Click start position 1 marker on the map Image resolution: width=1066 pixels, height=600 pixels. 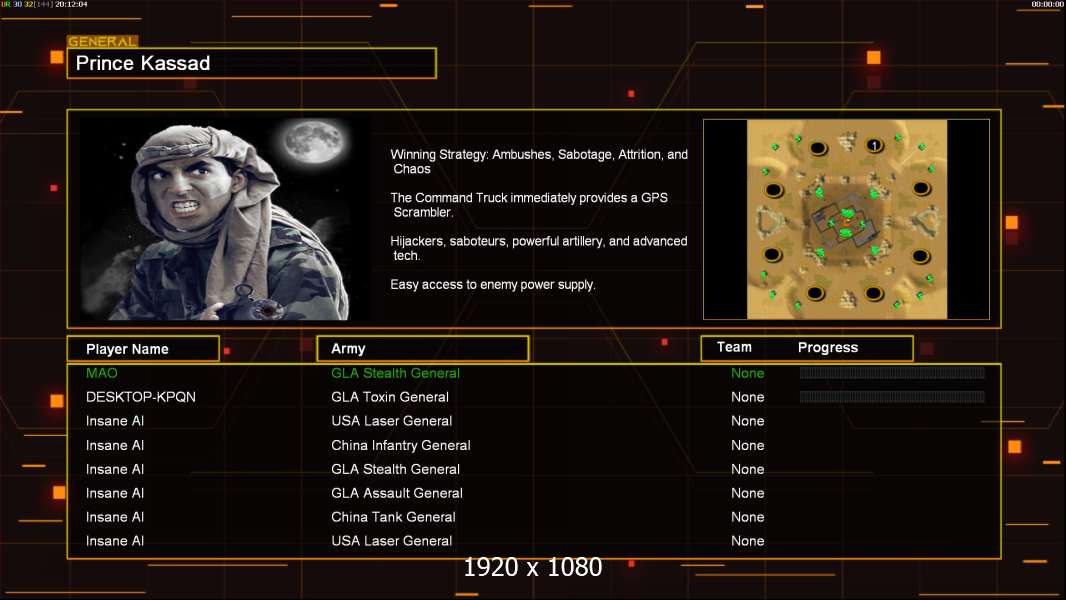pos(874,145)
